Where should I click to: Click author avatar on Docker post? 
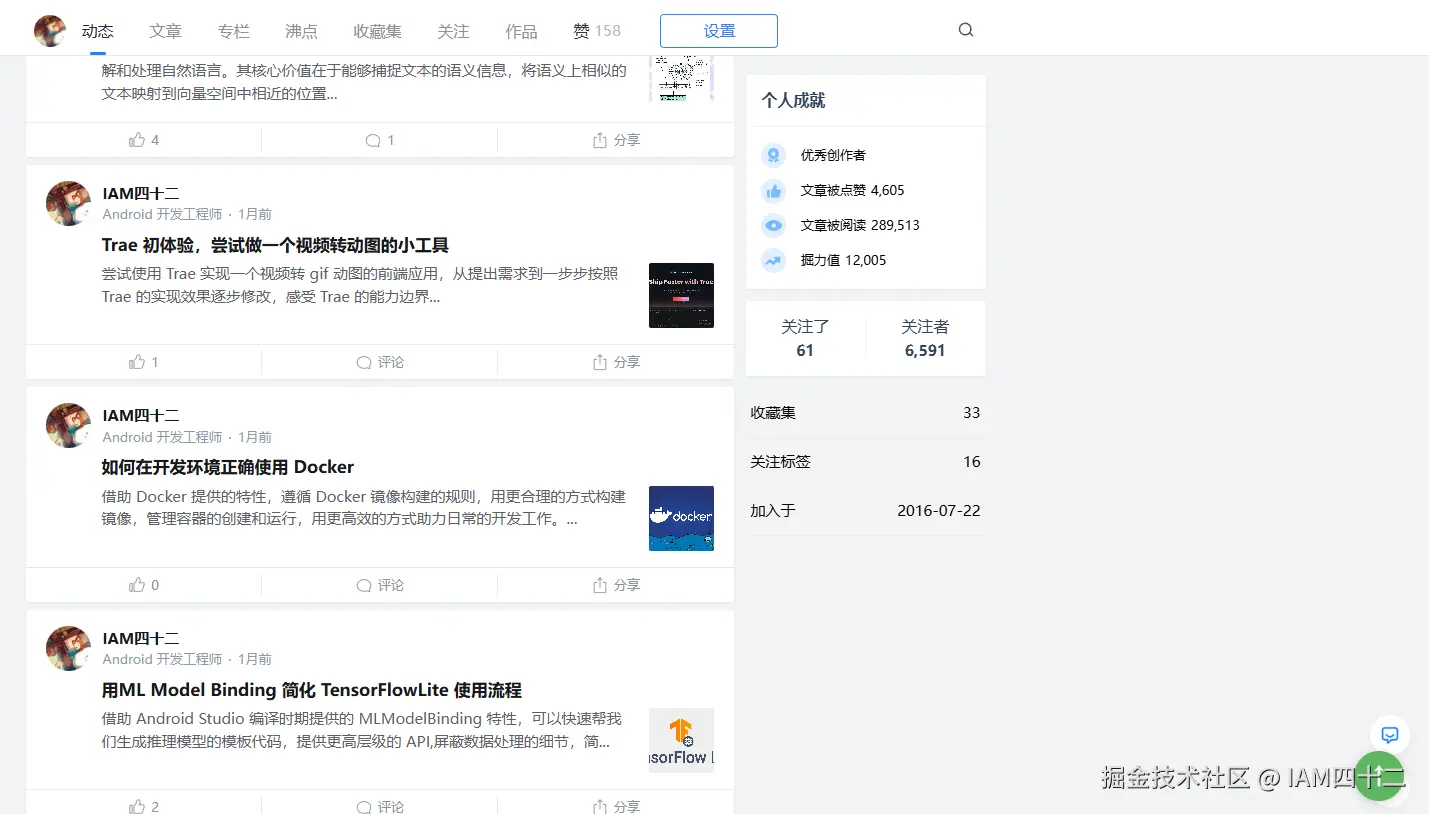[68, 425]
